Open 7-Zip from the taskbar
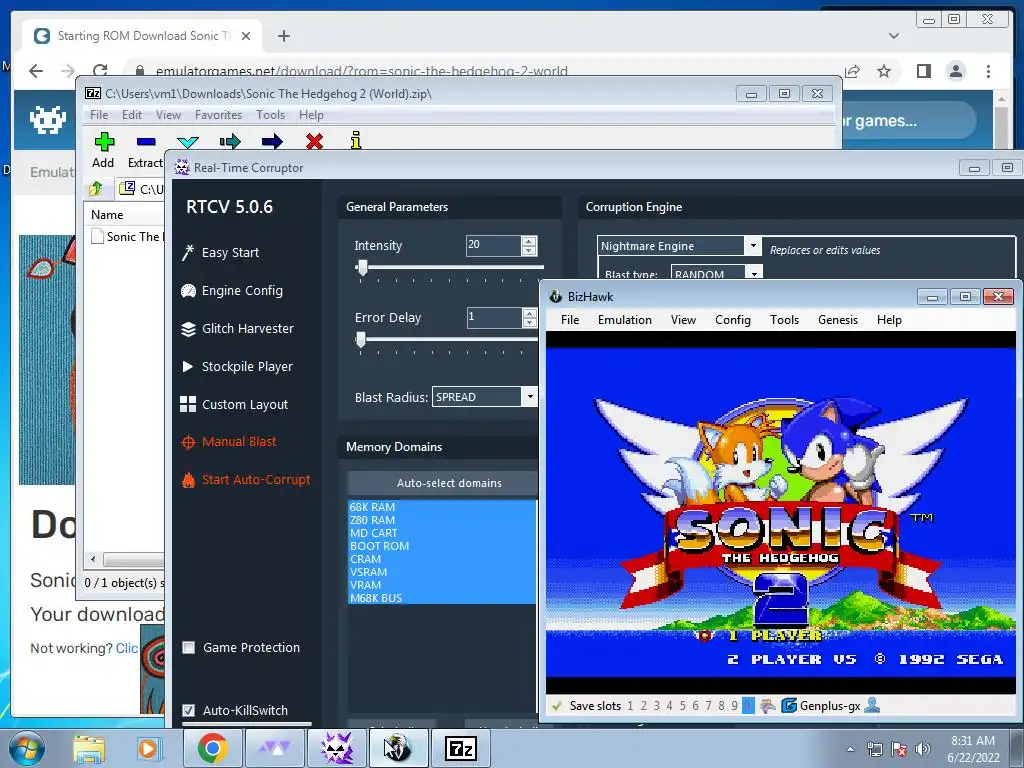1024x768 pixels. [x=461, y=748]
